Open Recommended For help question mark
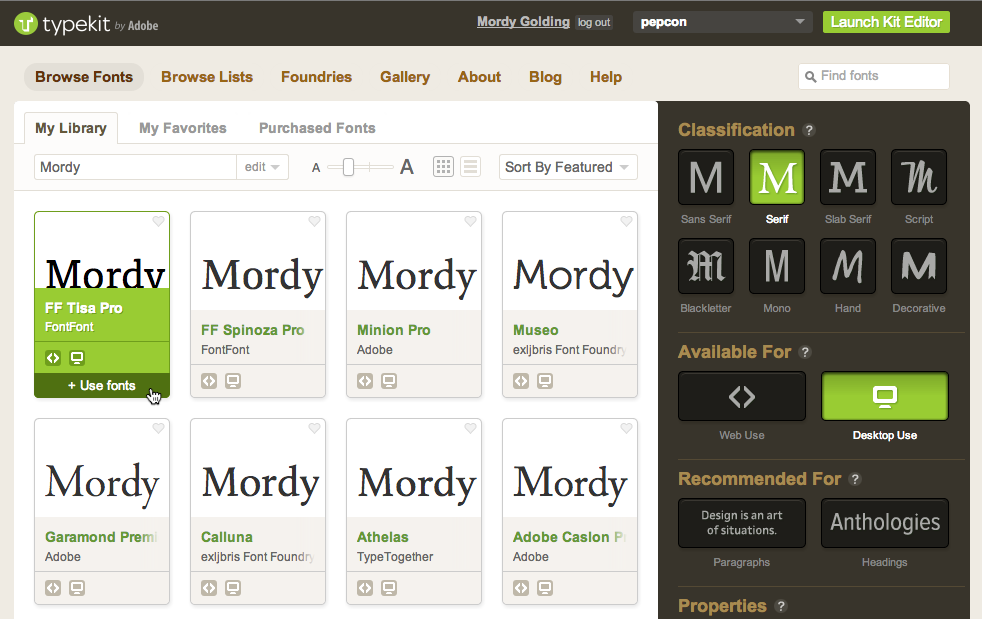 coord(855,479)
